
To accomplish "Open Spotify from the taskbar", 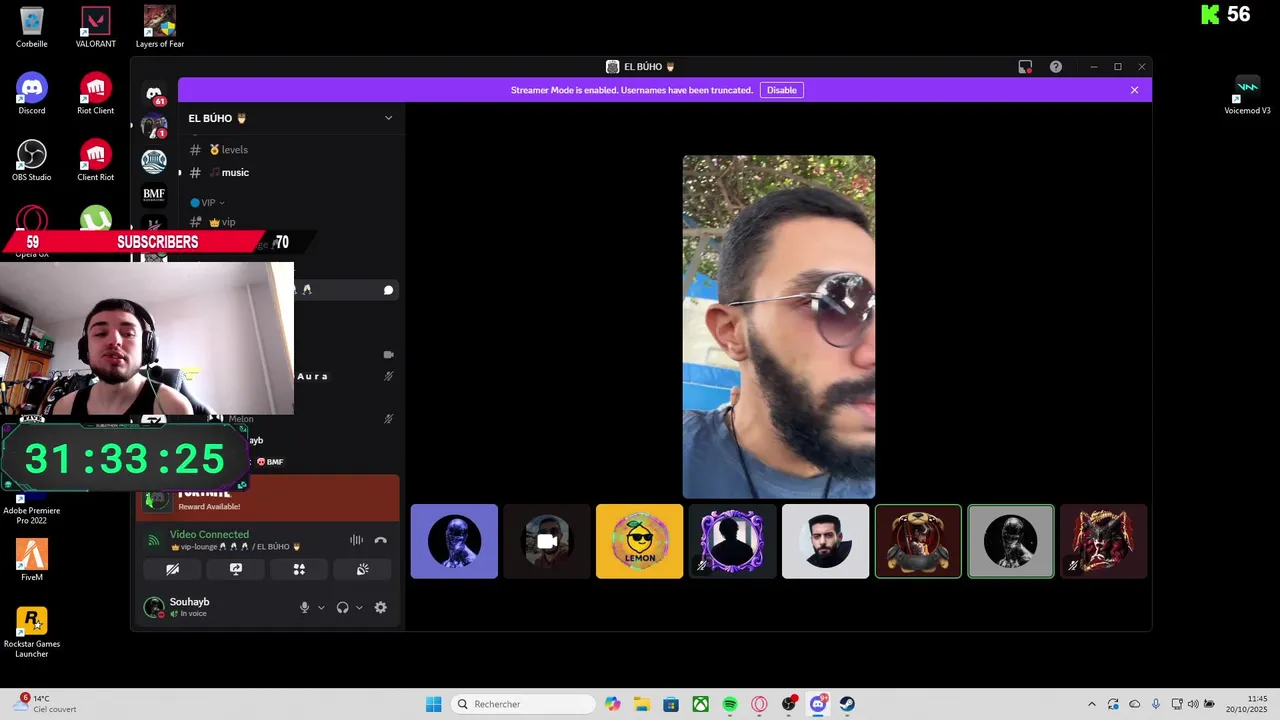I will pos(730,704).
